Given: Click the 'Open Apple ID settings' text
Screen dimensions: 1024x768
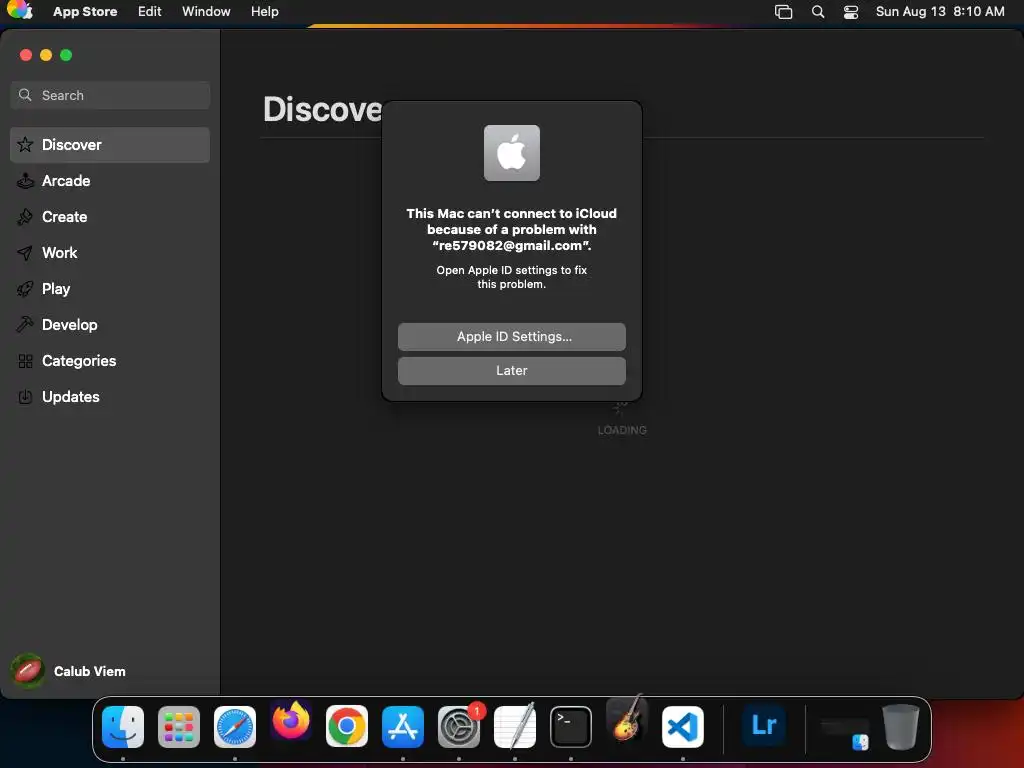Looking at the screenshot, I should tap(512, 277).
